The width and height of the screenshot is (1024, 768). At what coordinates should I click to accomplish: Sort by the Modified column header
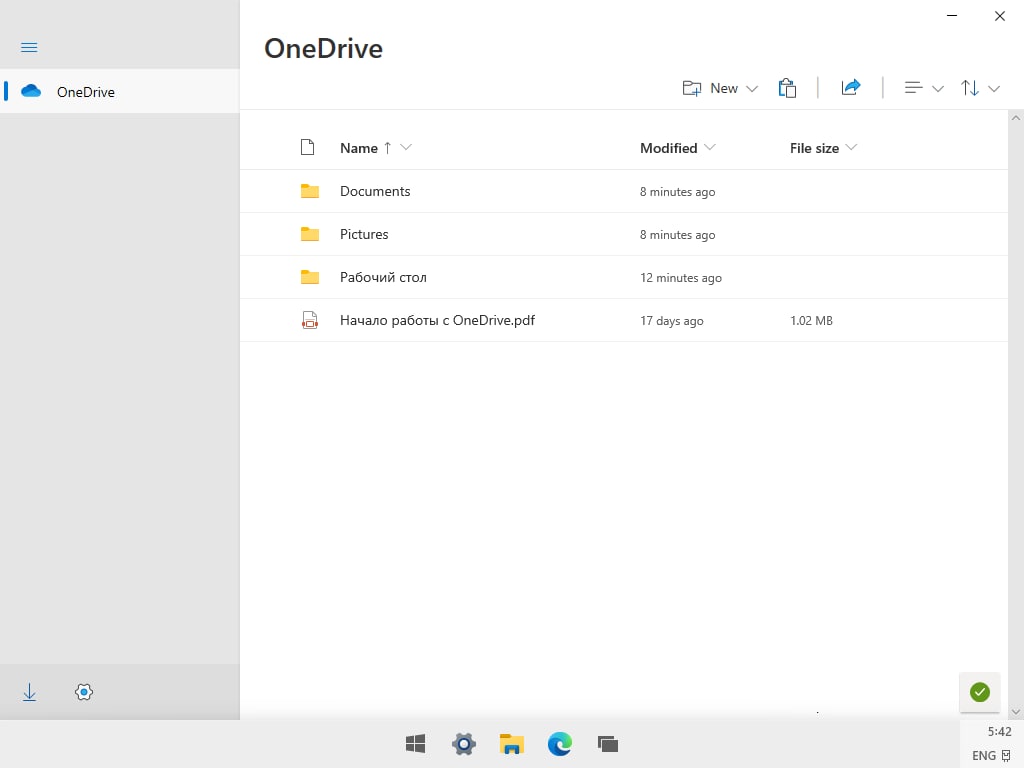(668, 148)
